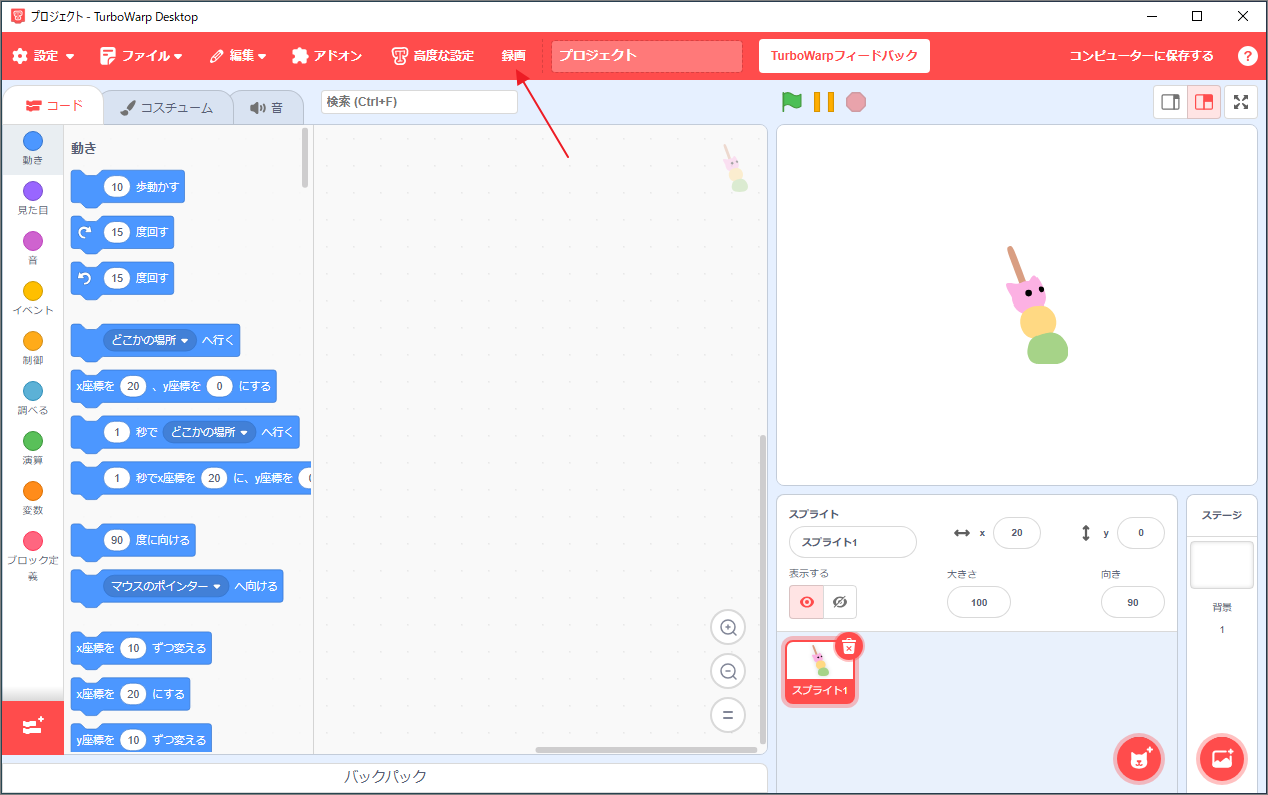
Task: Hide the sprite with crossed-eye toggle
Action: click(840, 602)
